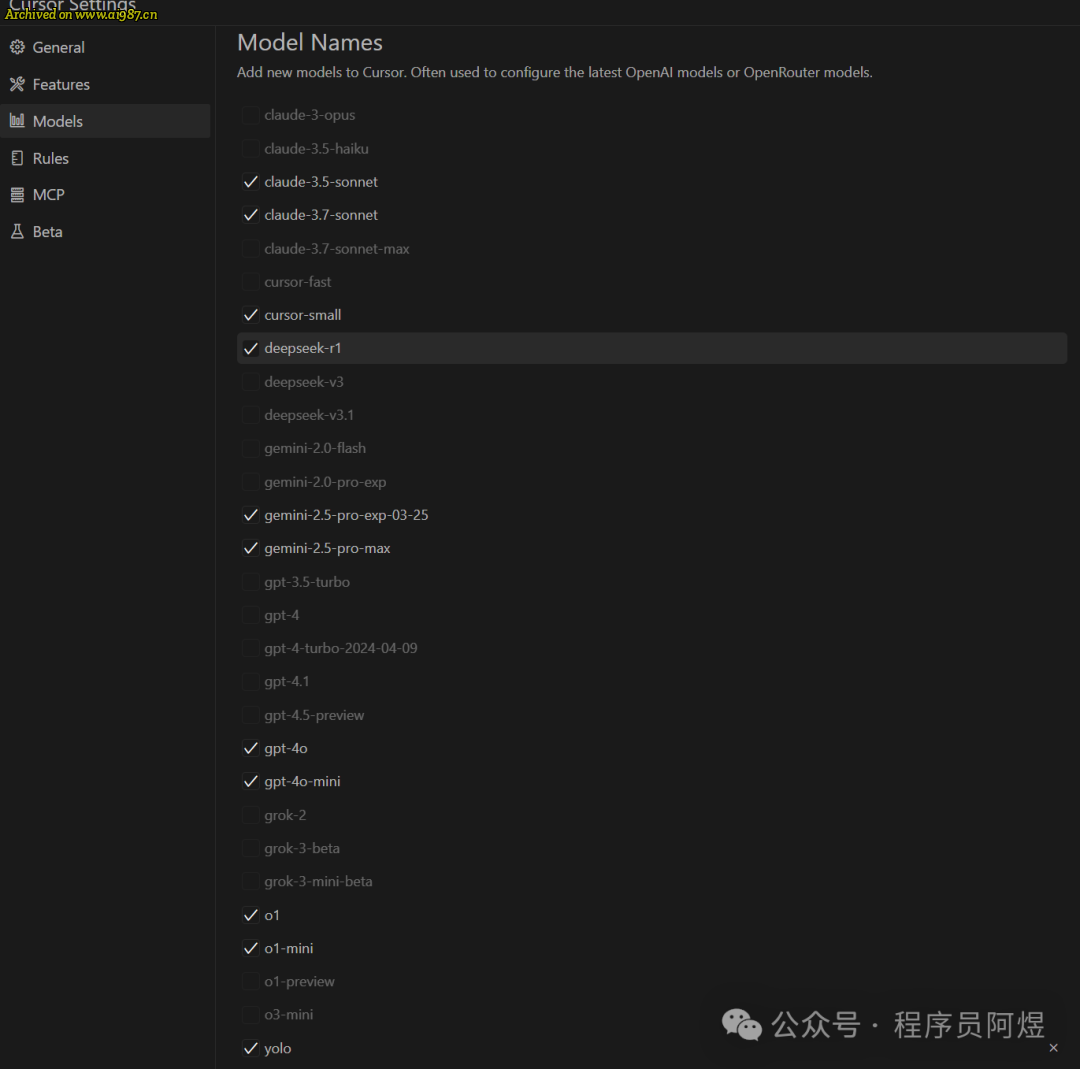Tick the deepseek-v3.1 model checkbox
Viewport: 1080px width, 1069px height.
251,415
